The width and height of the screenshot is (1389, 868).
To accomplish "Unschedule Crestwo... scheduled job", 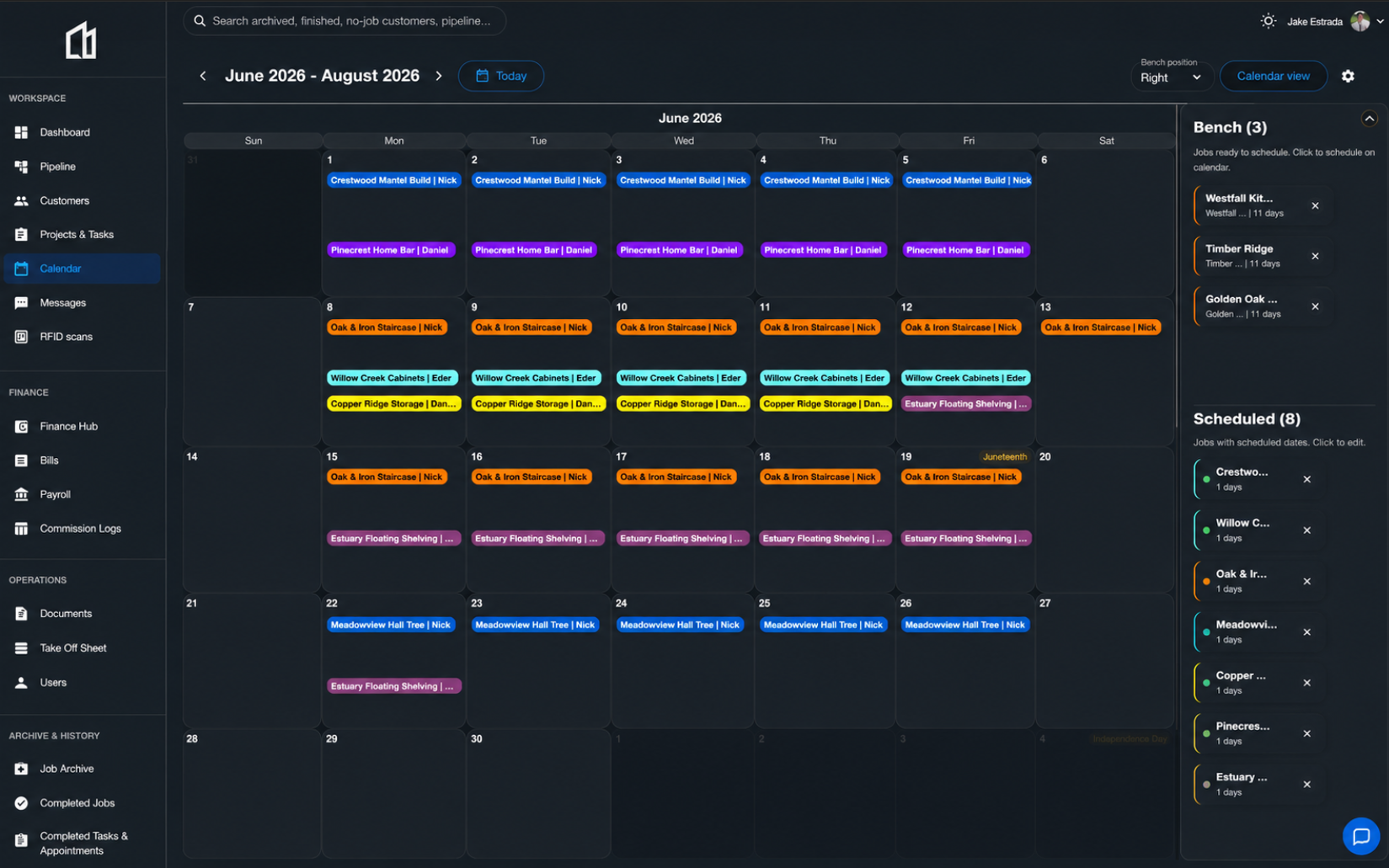I will 1306,479.
